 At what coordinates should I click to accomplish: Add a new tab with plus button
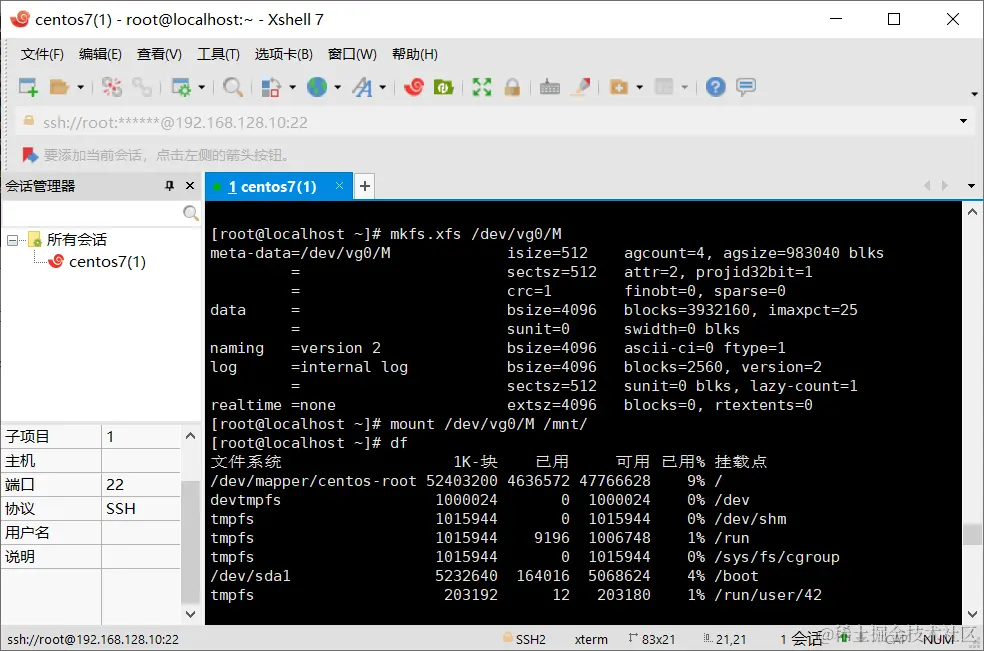tap(365, 186)
